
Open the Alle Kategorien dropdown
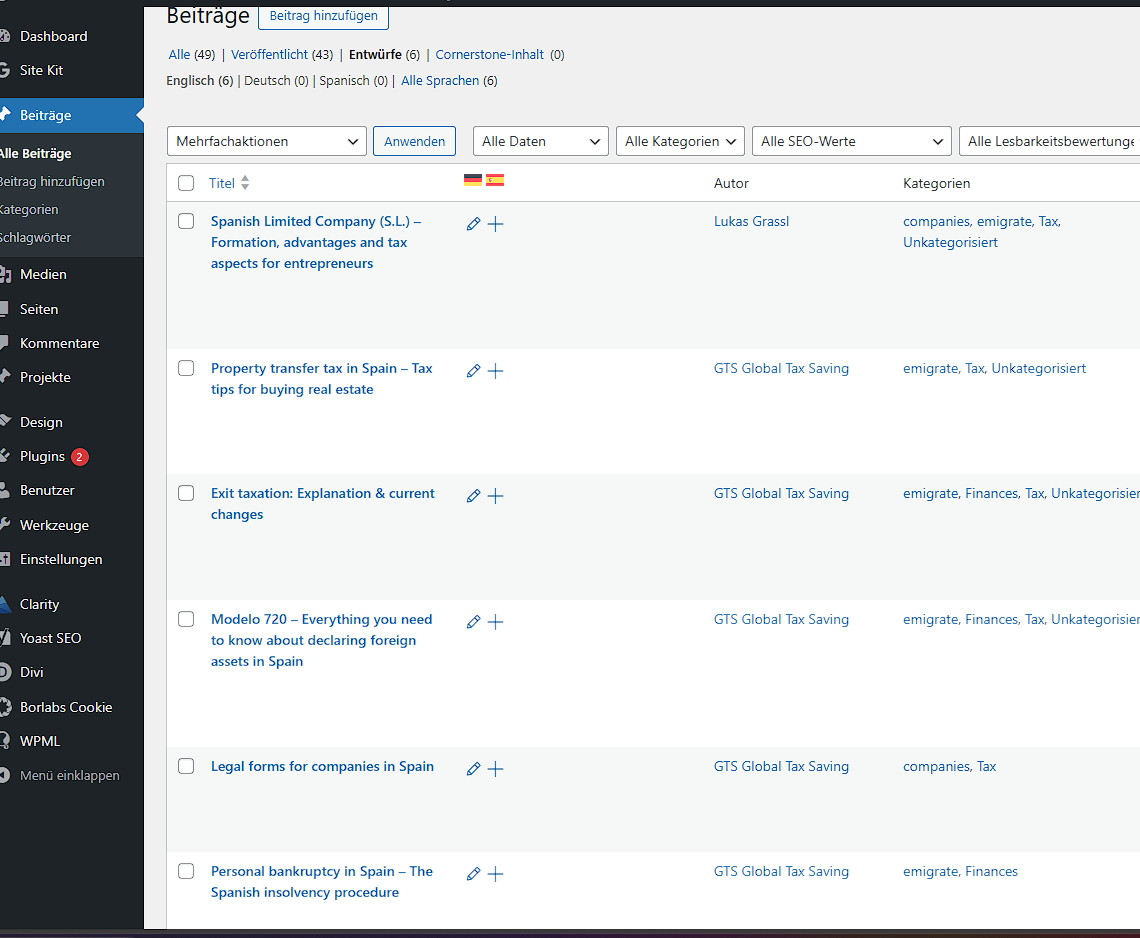[x=680, y=141]
